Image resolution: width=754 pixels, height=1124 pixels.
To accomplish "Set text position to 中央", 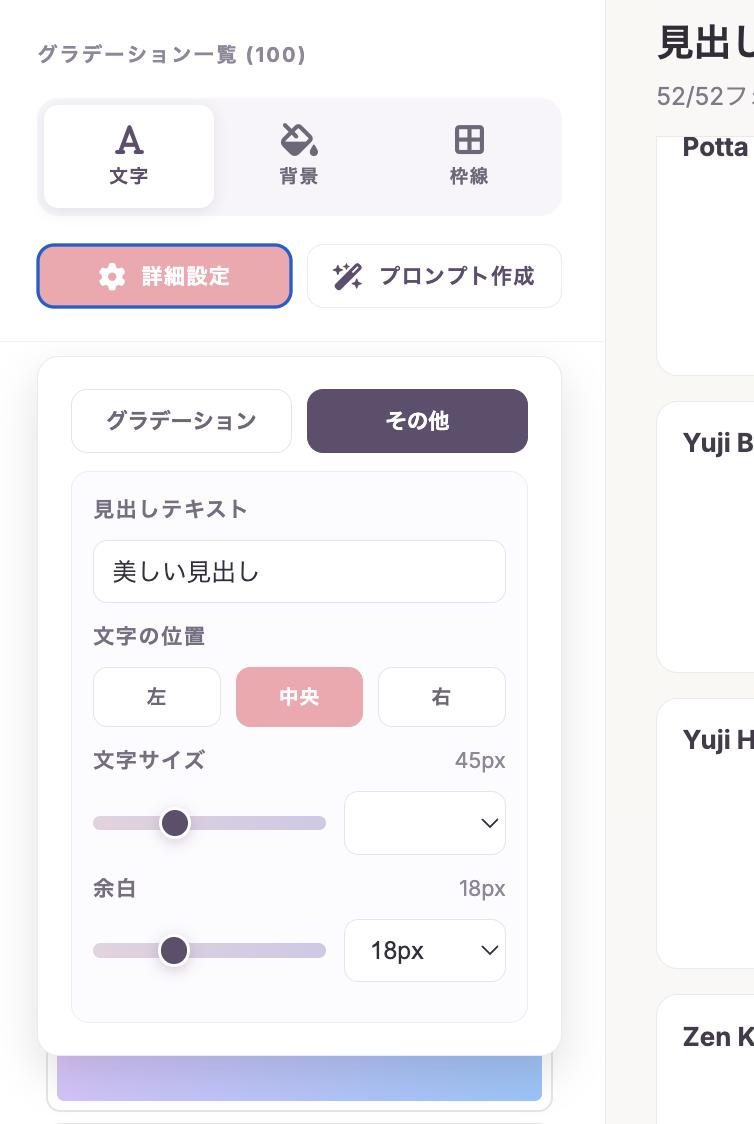I will pyautogui.click(x=299, y=697).
